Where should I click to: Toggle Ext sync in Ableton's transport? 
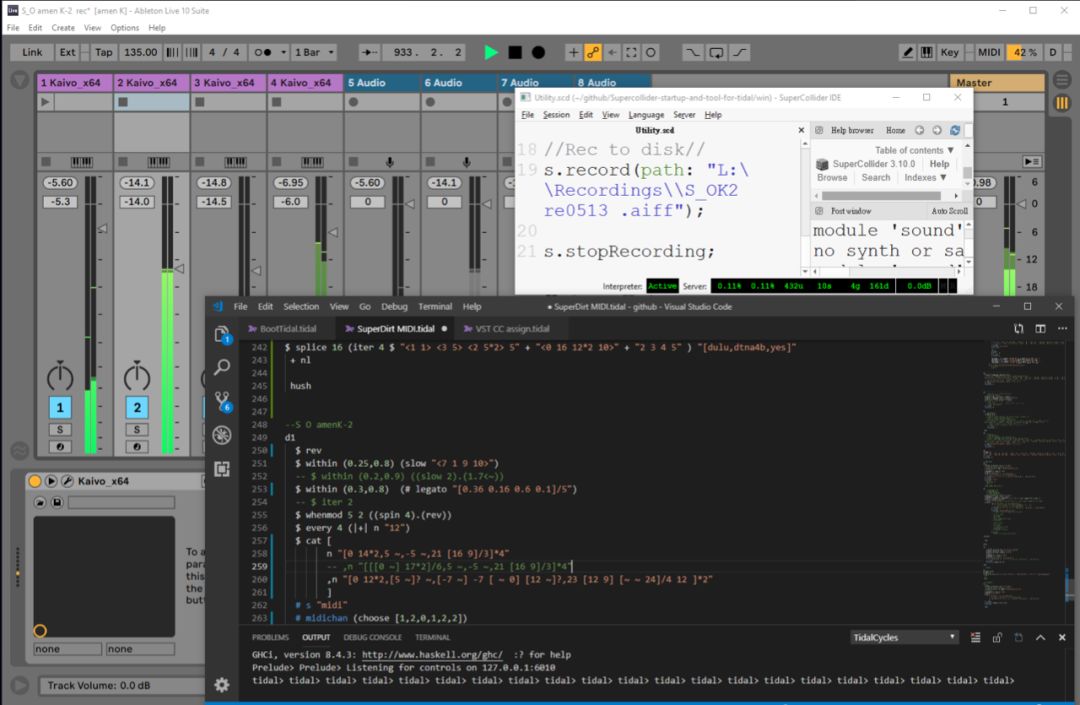pos(67,52)
